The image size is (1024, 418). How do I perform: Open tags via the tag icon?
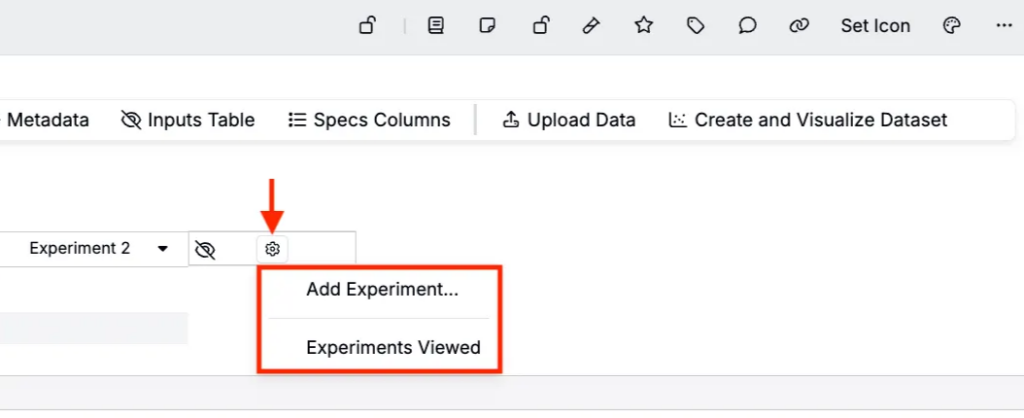(x=695, y=26)
